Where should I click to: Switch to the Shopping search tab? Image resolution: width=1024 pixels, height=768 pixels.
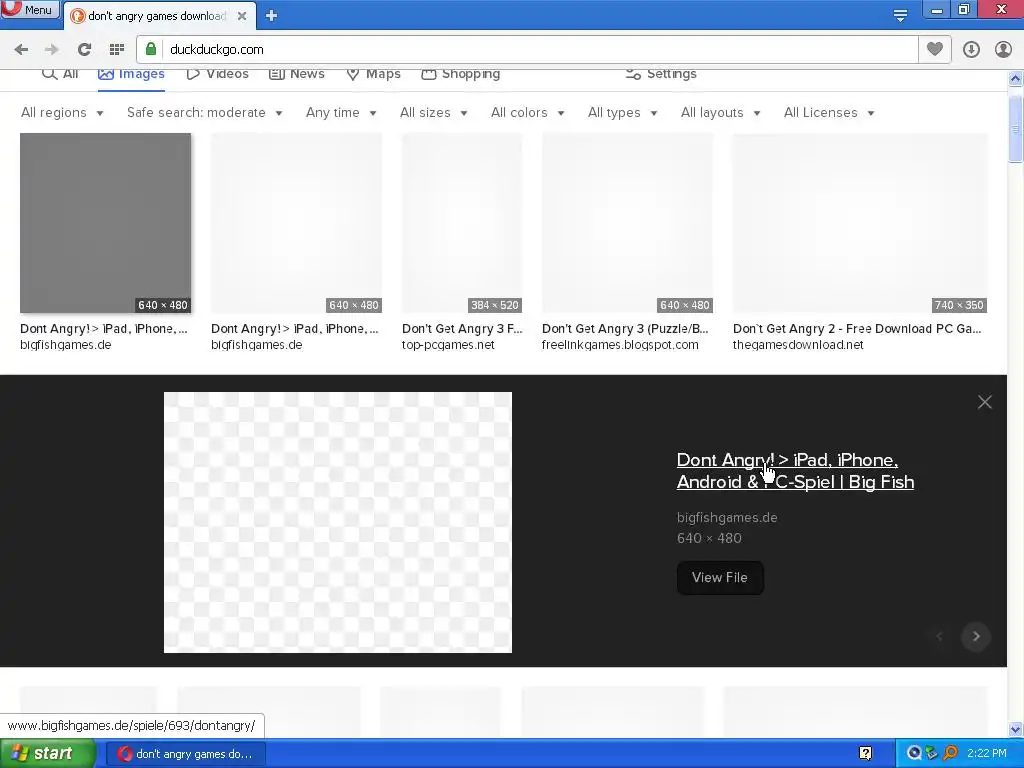tap(460, 74)
